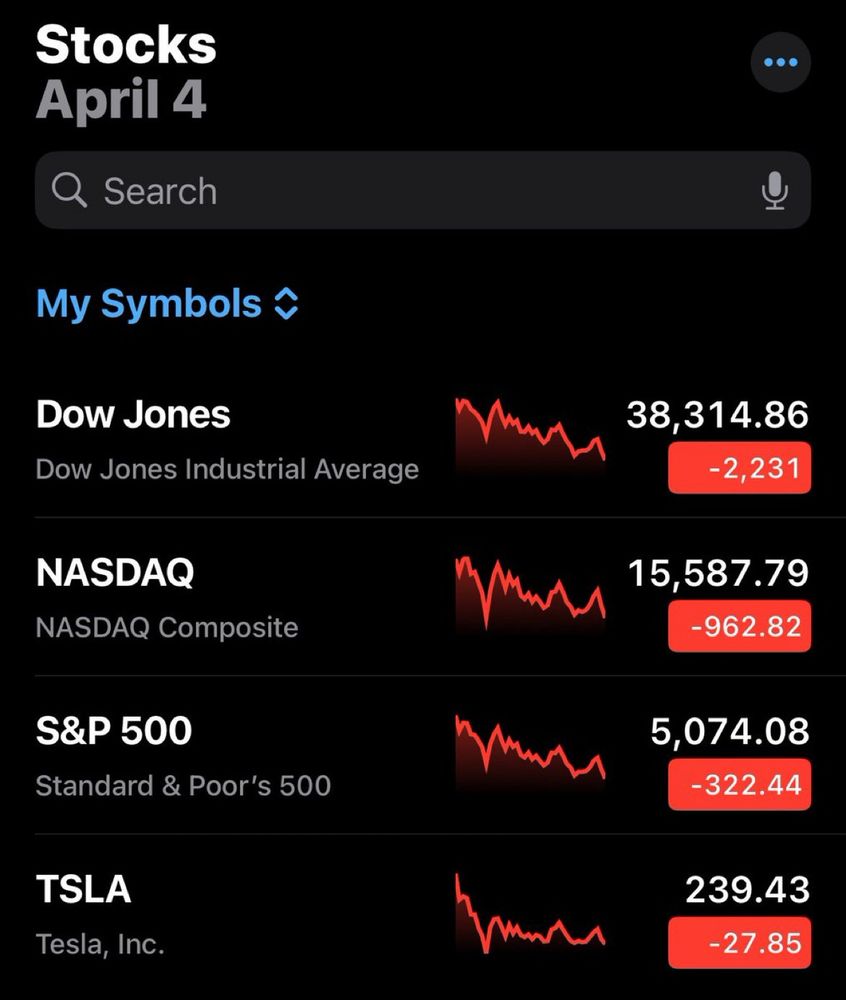Tap the S&P 500 sparkline chart

pos(530,752)
